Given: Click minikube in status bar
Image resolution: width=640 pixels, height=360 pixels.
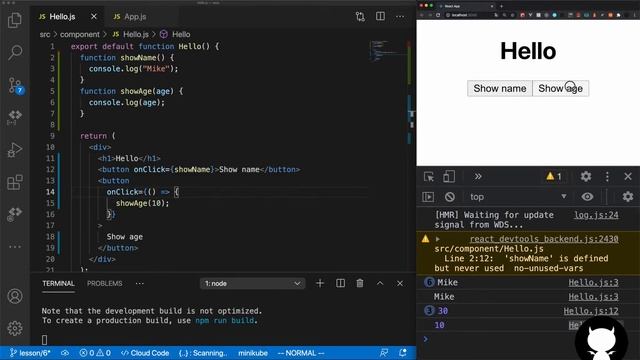Looking at the screenshot, I should (253, 353).
